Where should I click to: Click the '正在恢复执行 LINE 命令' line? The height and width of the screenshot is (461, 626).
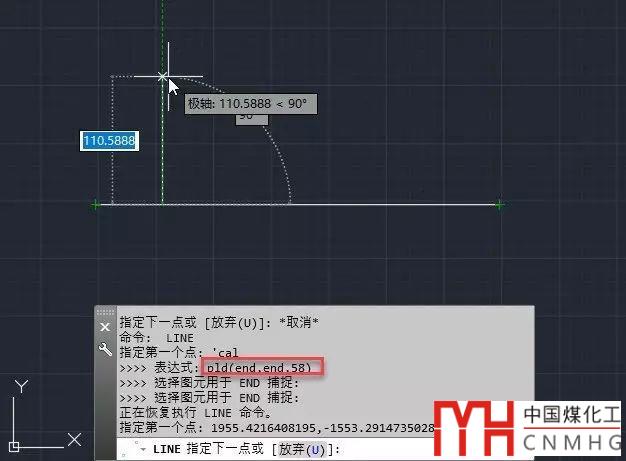coord(196,413)
